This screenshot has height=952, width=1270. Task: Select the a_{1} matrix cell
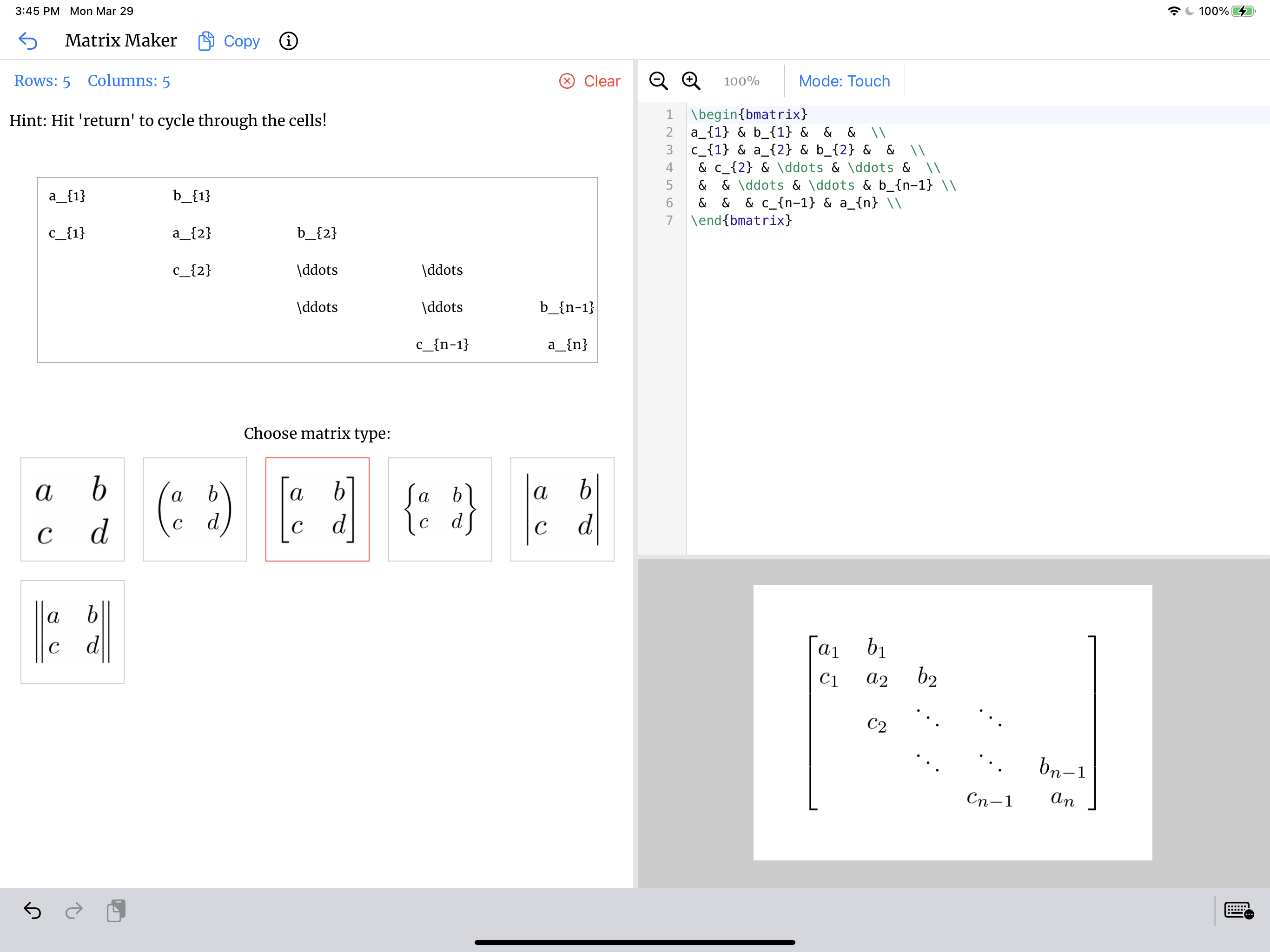click(67, 196)
